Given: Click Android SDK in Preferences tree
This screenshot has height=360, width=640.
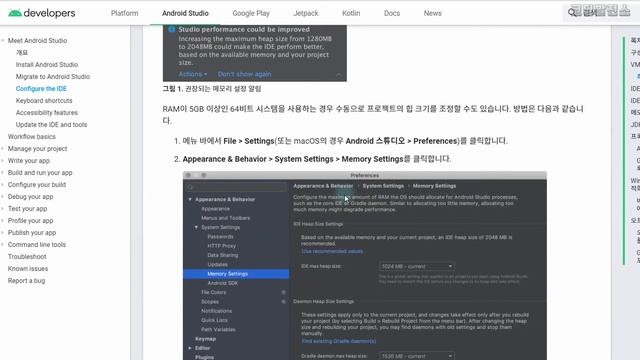Looking at the screenshot, I should click(x=222, y=283).
